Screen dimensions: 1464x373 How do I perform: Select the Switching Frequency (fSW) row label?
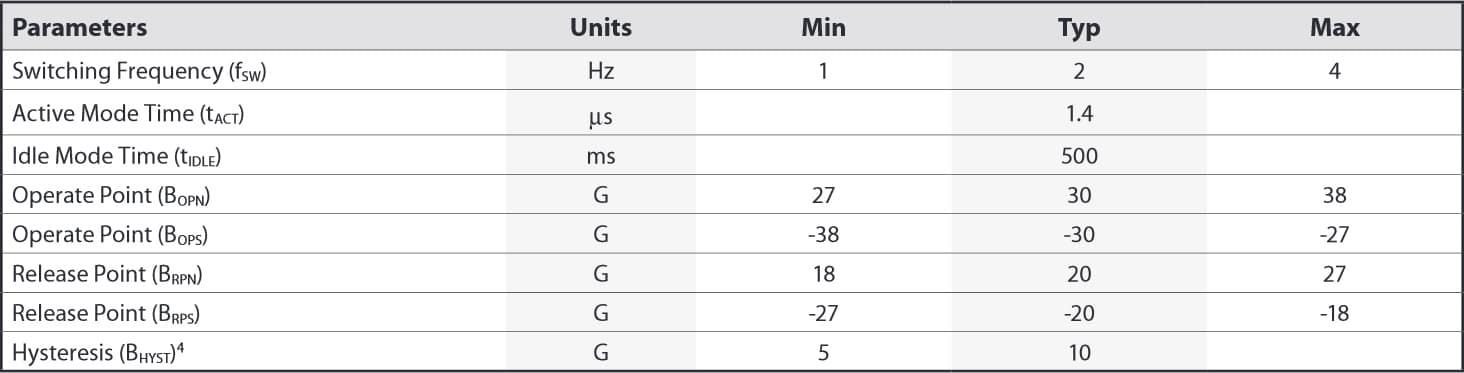pos(140,72)
